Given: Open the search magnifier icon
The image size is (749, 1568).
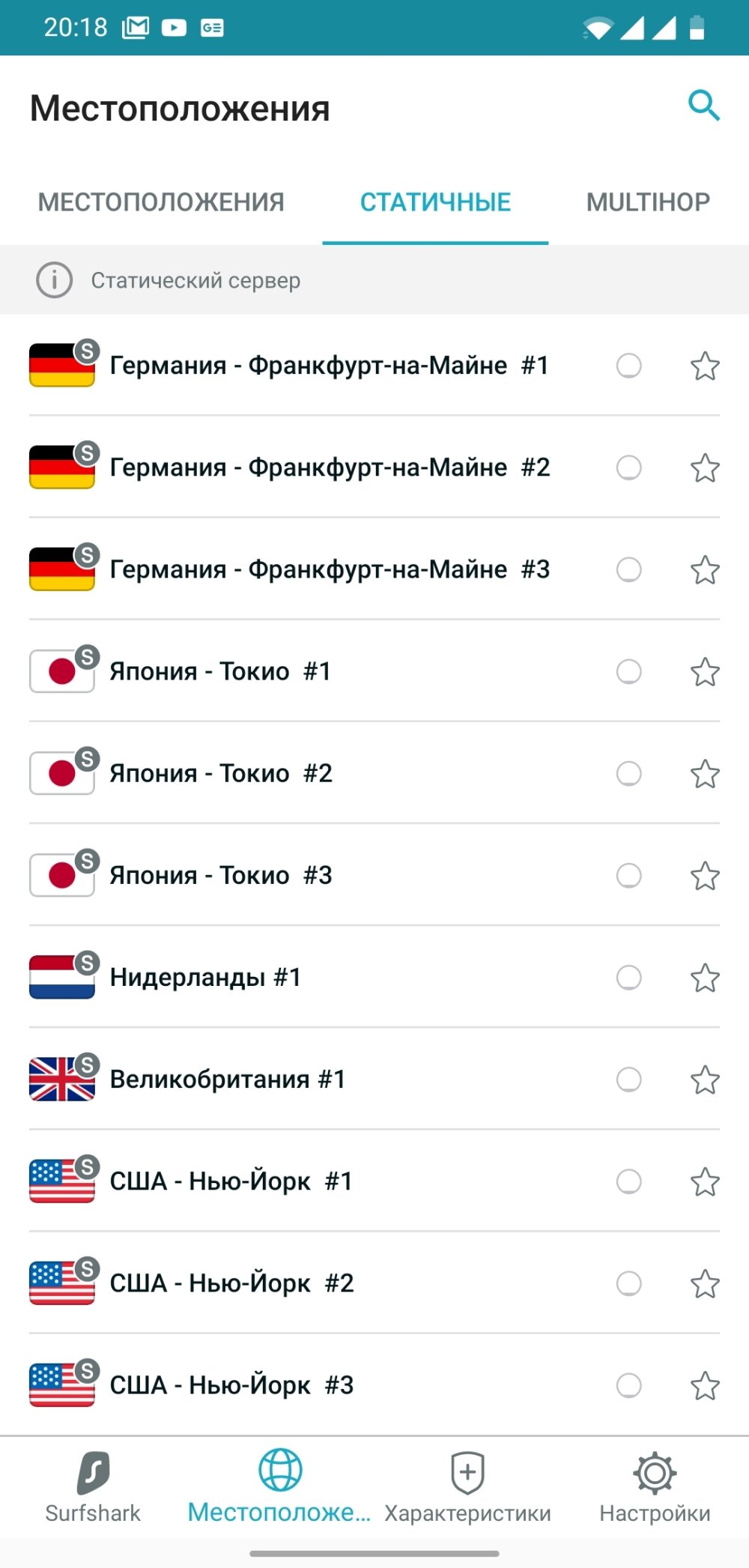Looking at the screenshot, I should click(704, 106).
